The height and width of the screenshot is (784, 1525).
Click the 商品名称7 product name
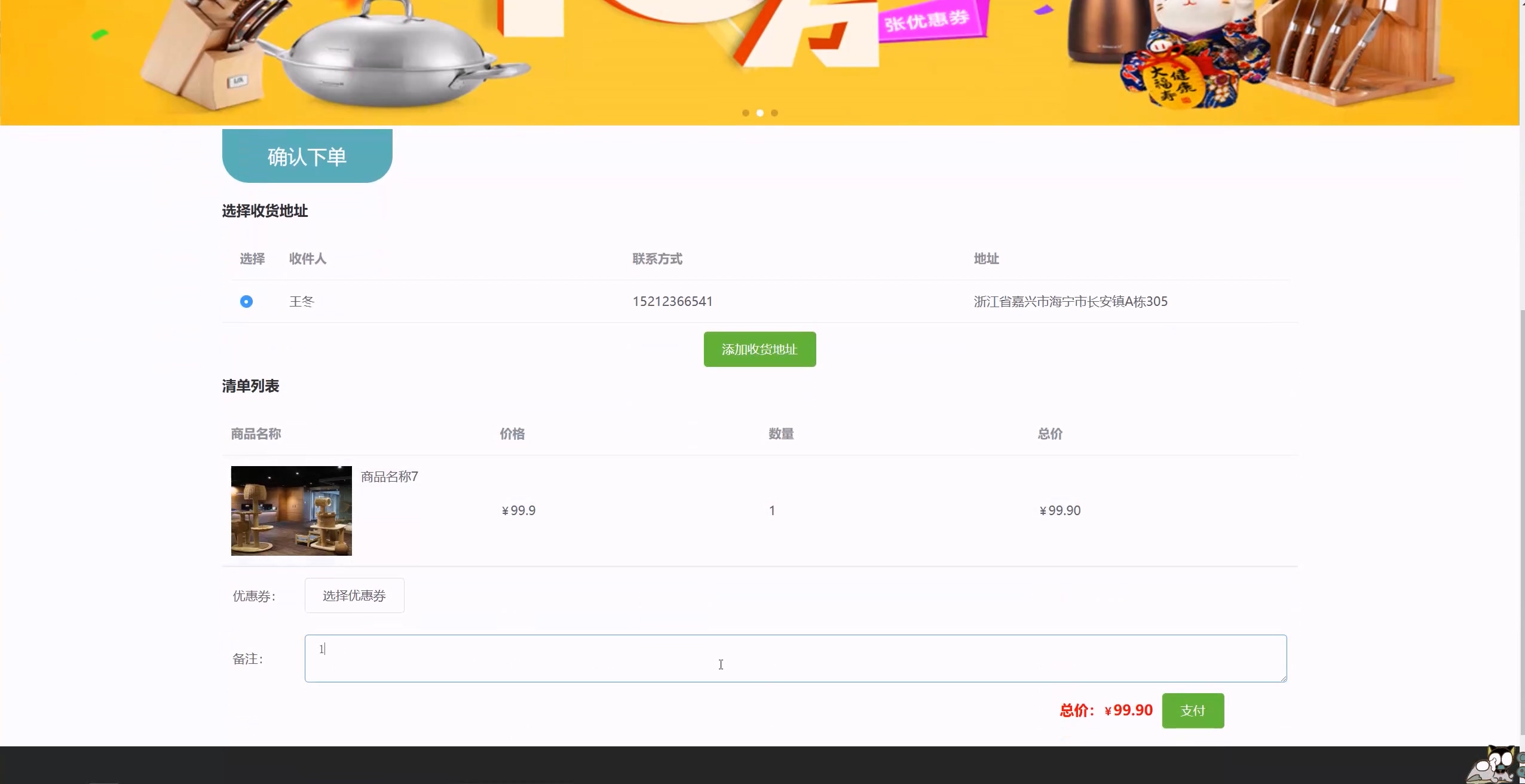point(389,477)
